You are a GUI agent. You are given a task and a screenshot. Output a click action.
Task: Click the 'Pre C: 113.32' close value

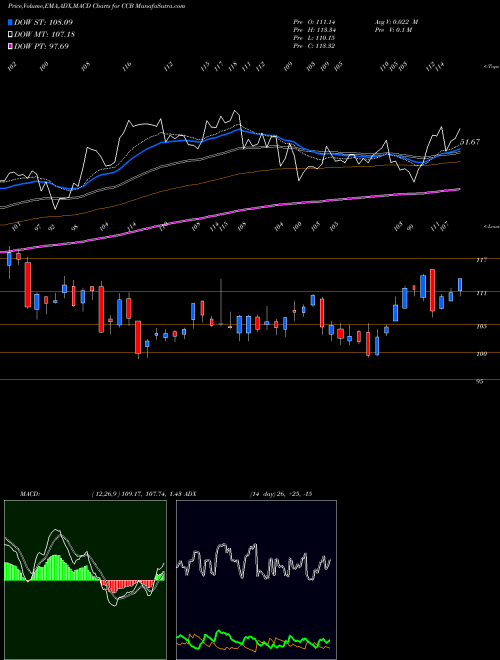314,46
